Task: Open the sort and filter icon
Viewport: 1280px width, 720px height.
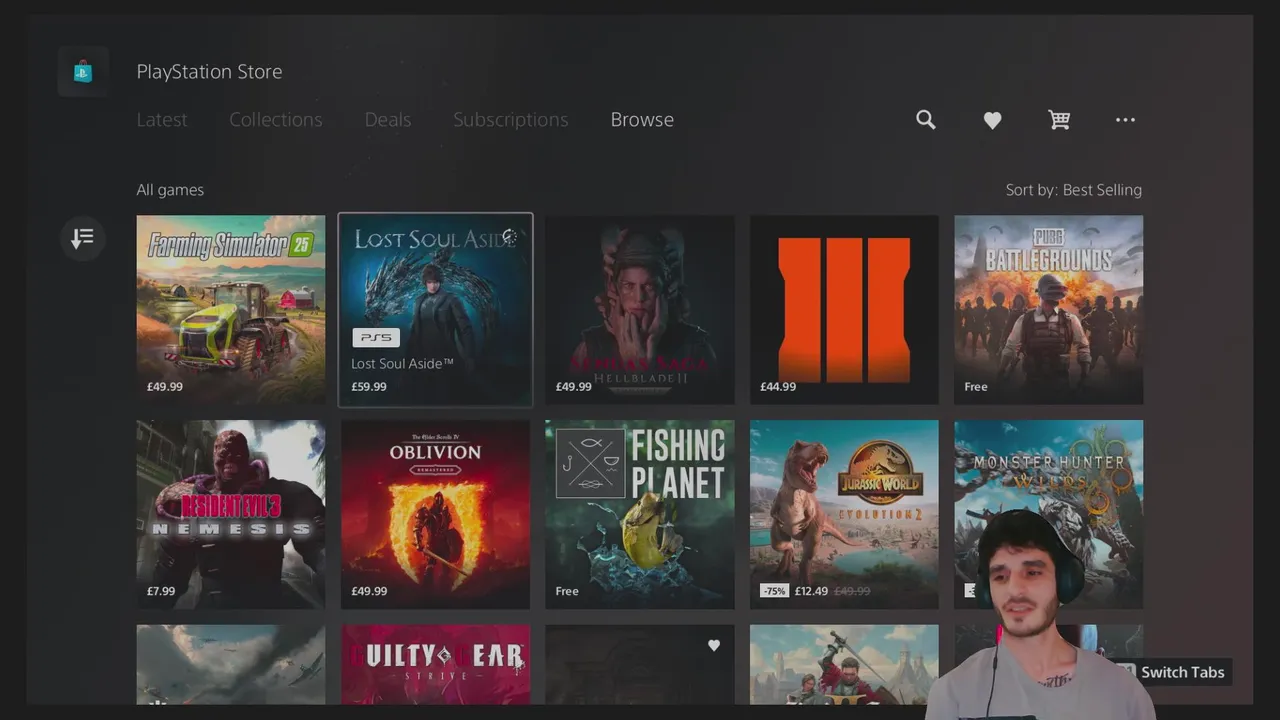Action: (83, 238)
